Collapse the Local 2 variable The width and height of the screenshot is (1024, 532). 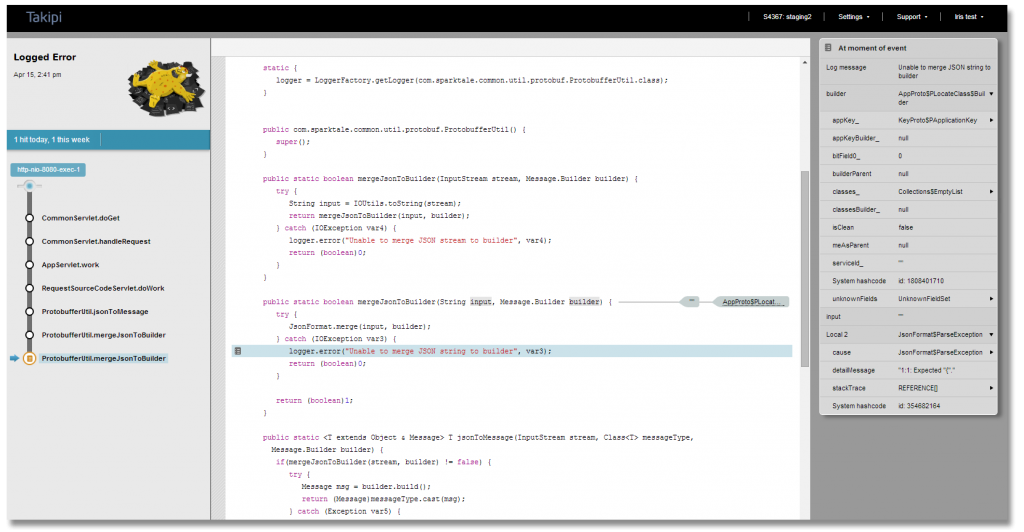pyautogui.click(x=991, y=335)
